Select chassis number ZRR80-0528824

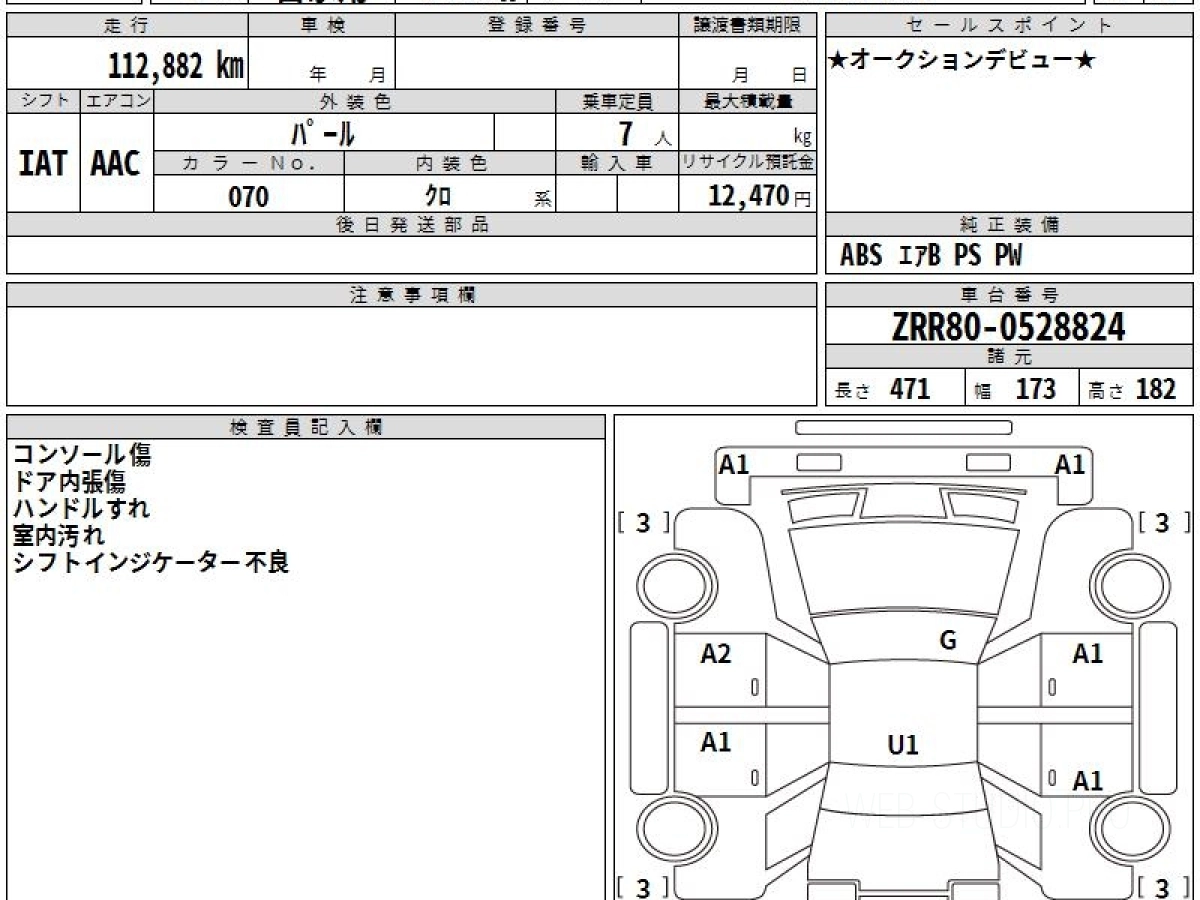[x=1009, y=326]
